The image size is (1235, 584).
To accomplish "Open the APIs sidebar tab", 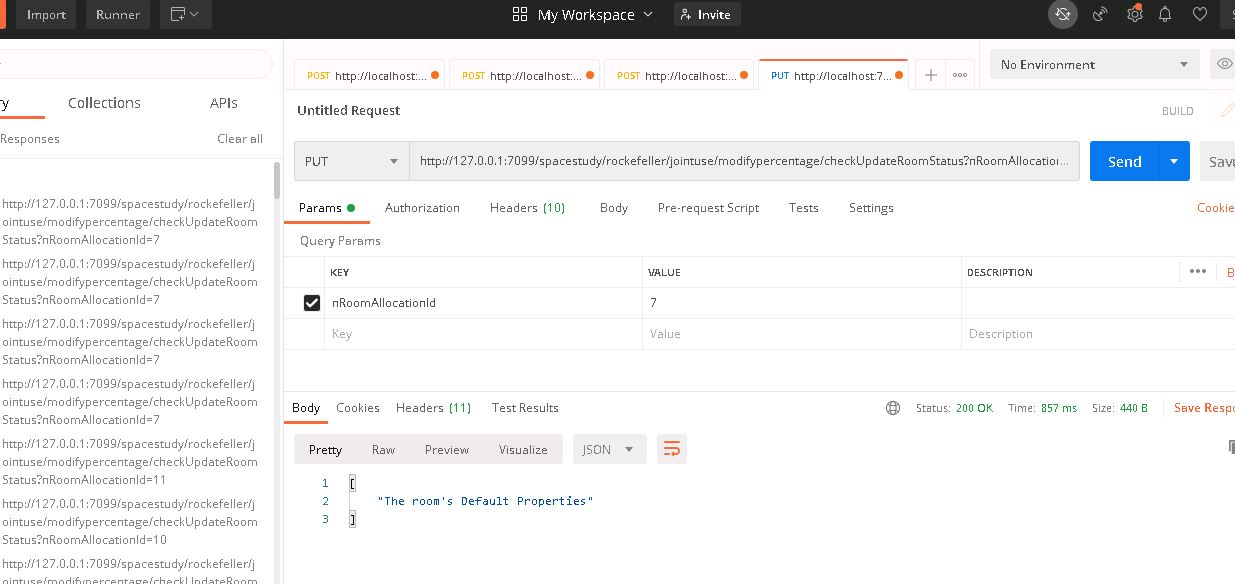I will tap(224, 103).
